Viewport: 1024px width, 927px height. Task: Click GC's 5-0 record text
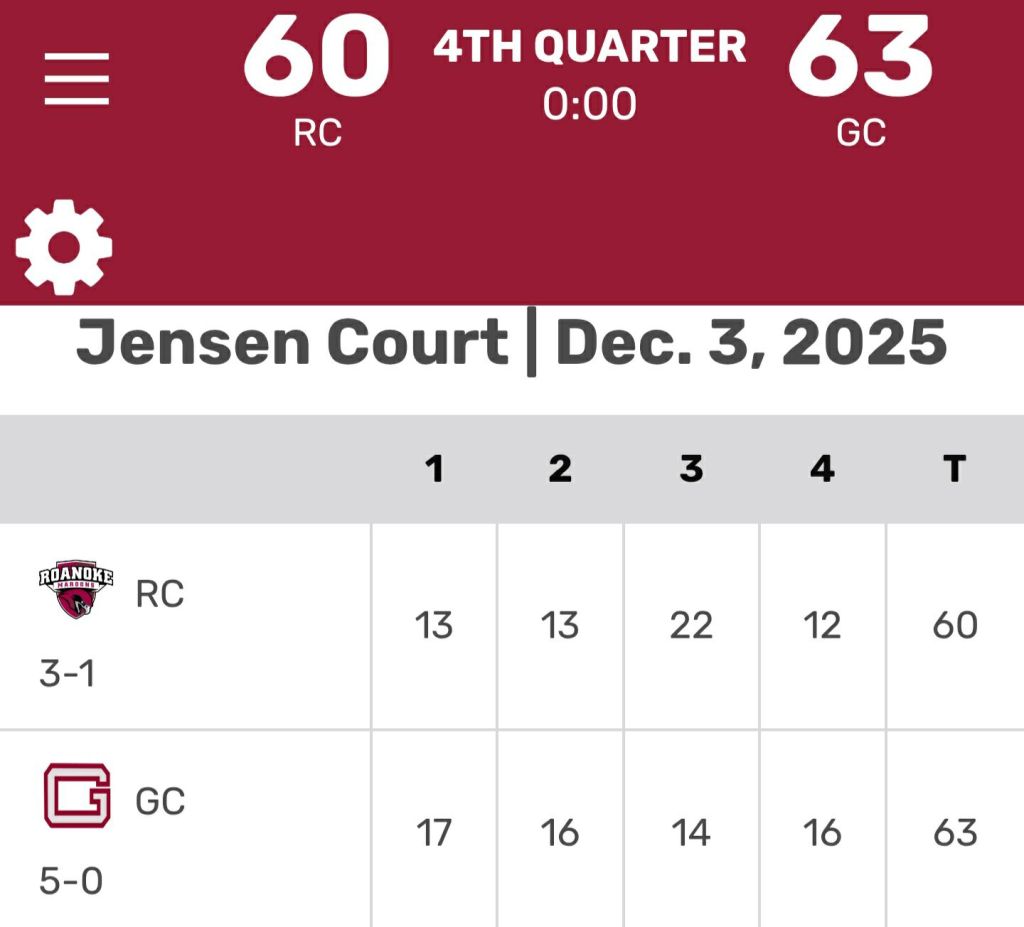pos(71,881)
